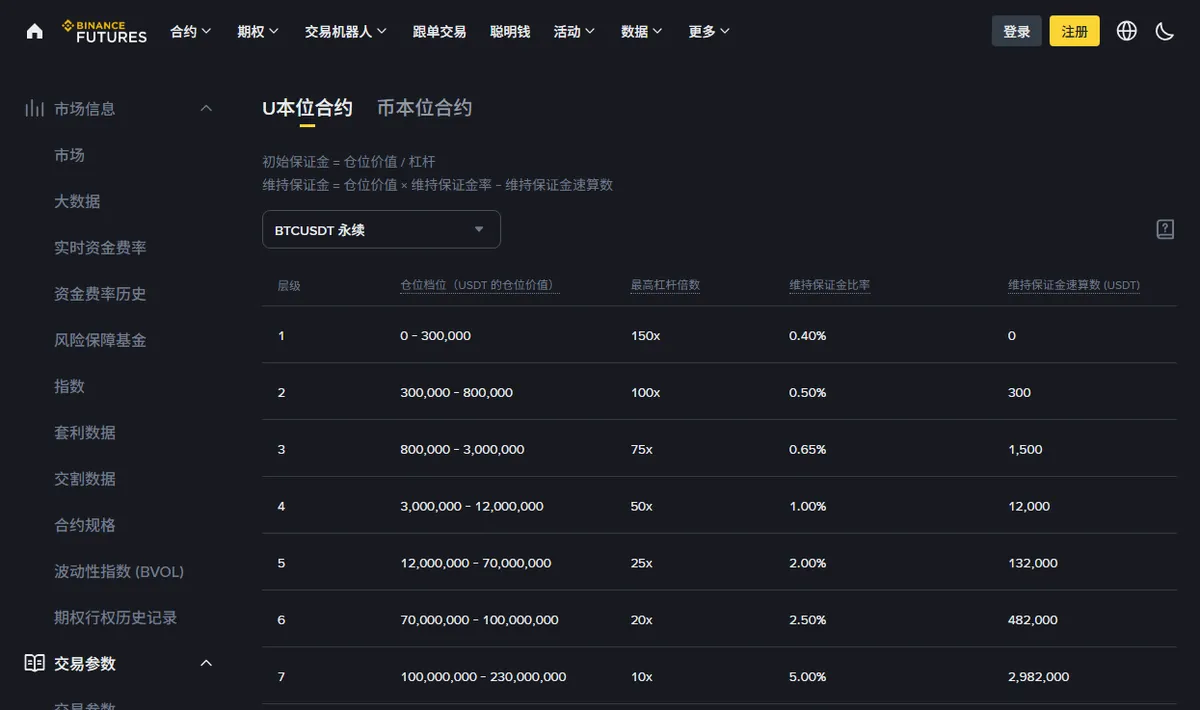Image resolution: width=1200 pixels, height=710 pixels.
Task: Open 波动性指数 (BVOL) in sidebar
Action: [x=119, y=571]
